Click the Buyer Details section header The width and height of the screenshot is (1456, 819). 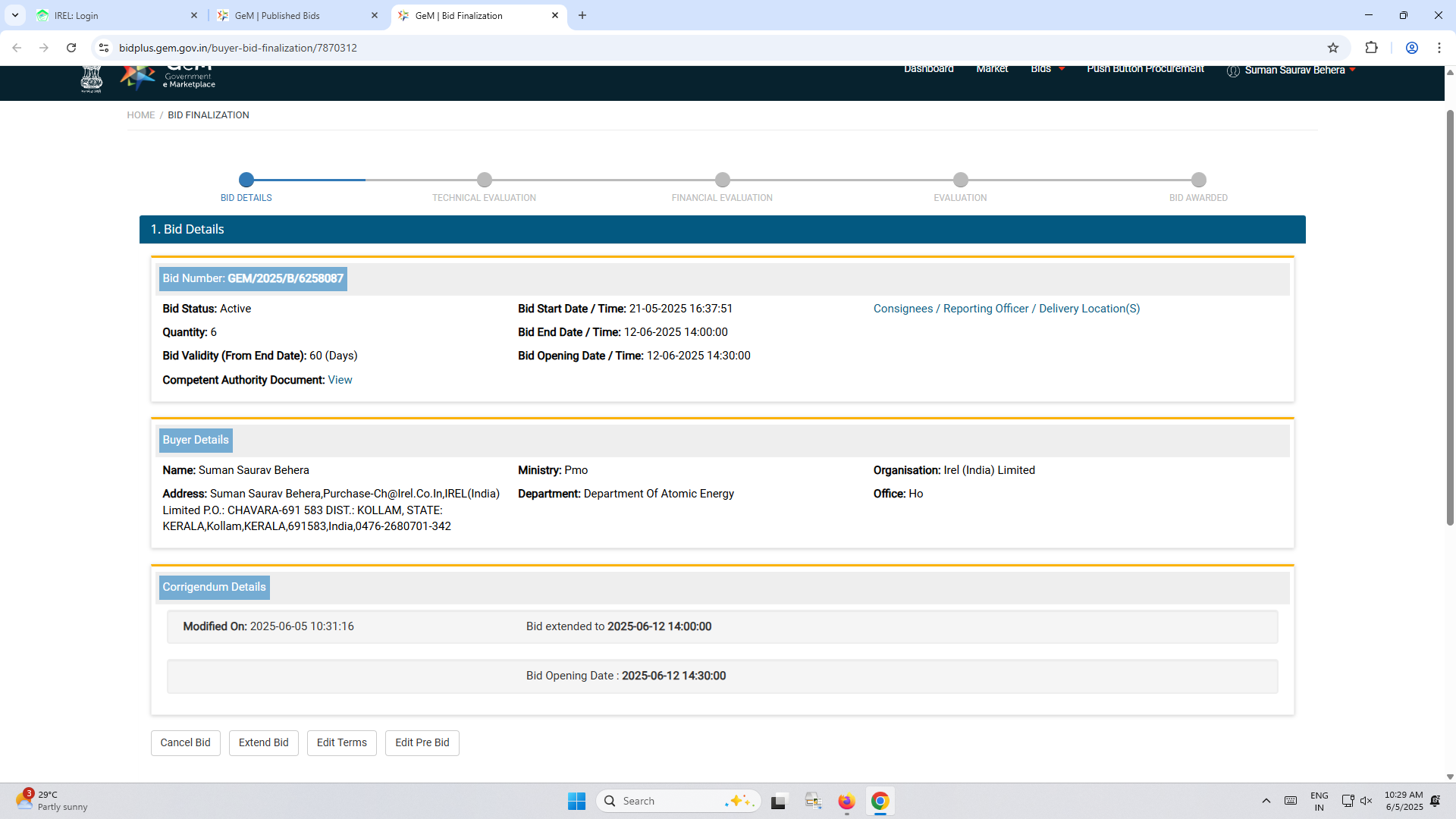coord(196,441)
